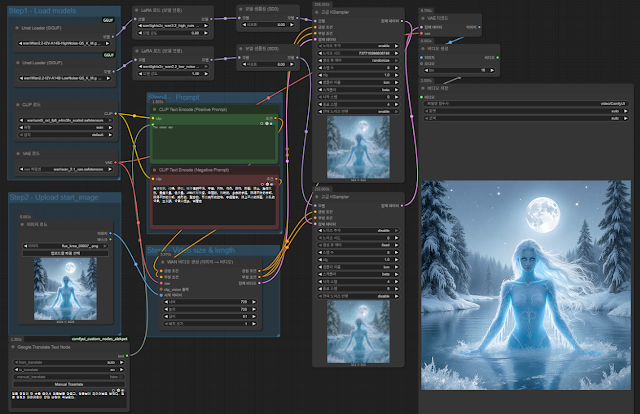Open the CLIP type dropdown set to wan

point(66,127)
